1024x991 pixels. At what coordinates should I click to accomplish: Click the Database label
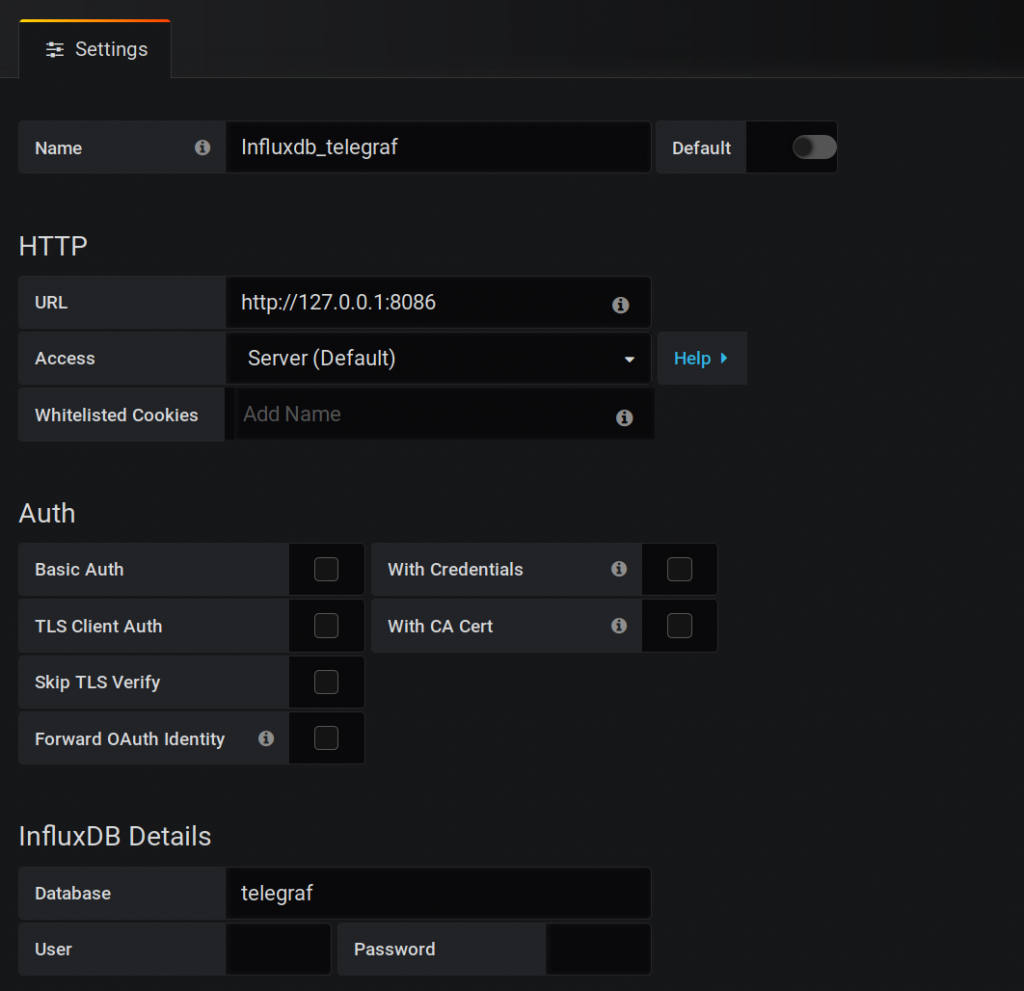[x=72, y=893]
